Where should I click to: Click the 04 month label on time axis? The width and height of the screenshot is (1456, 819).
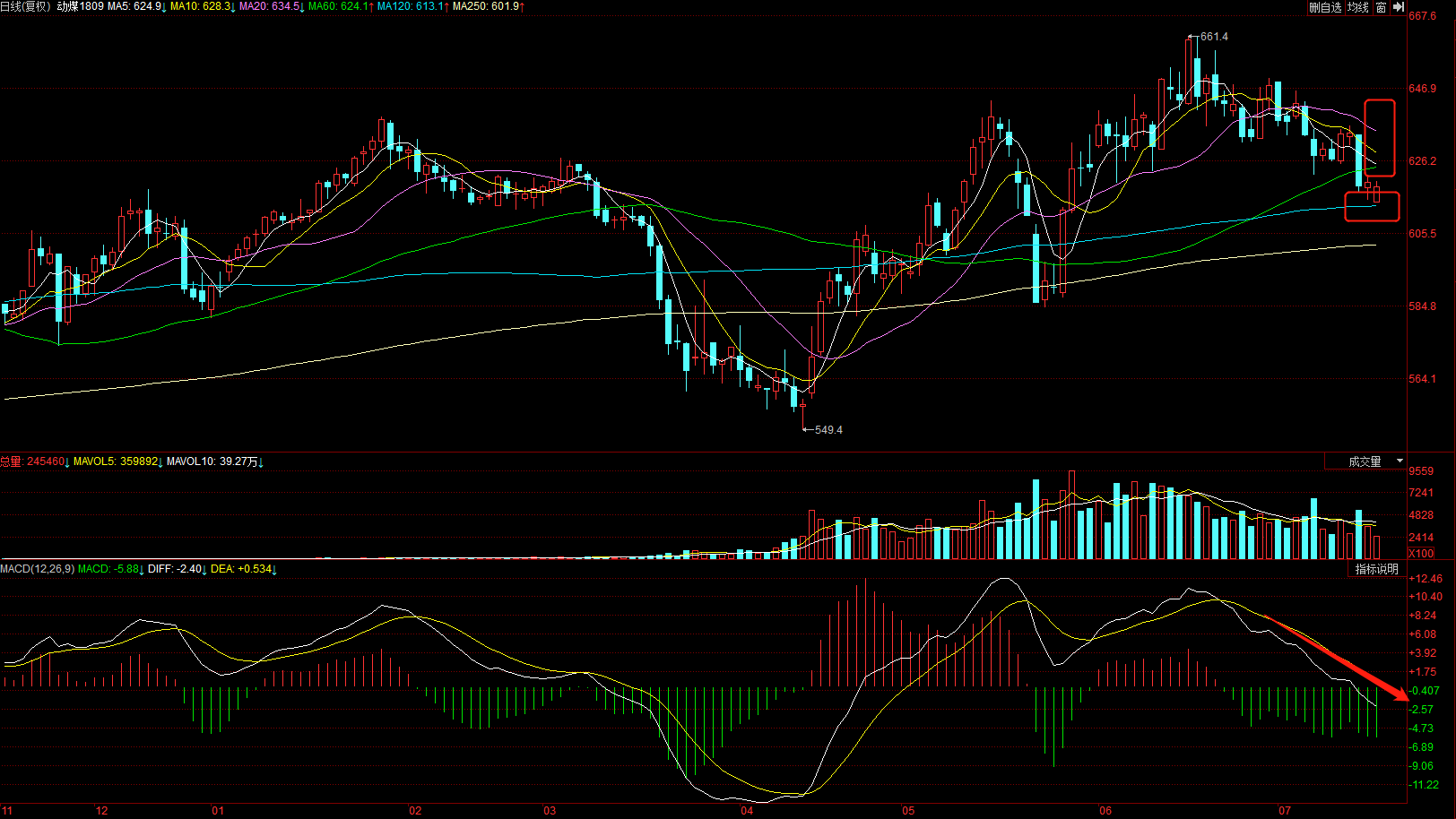(x=747, y=811)
